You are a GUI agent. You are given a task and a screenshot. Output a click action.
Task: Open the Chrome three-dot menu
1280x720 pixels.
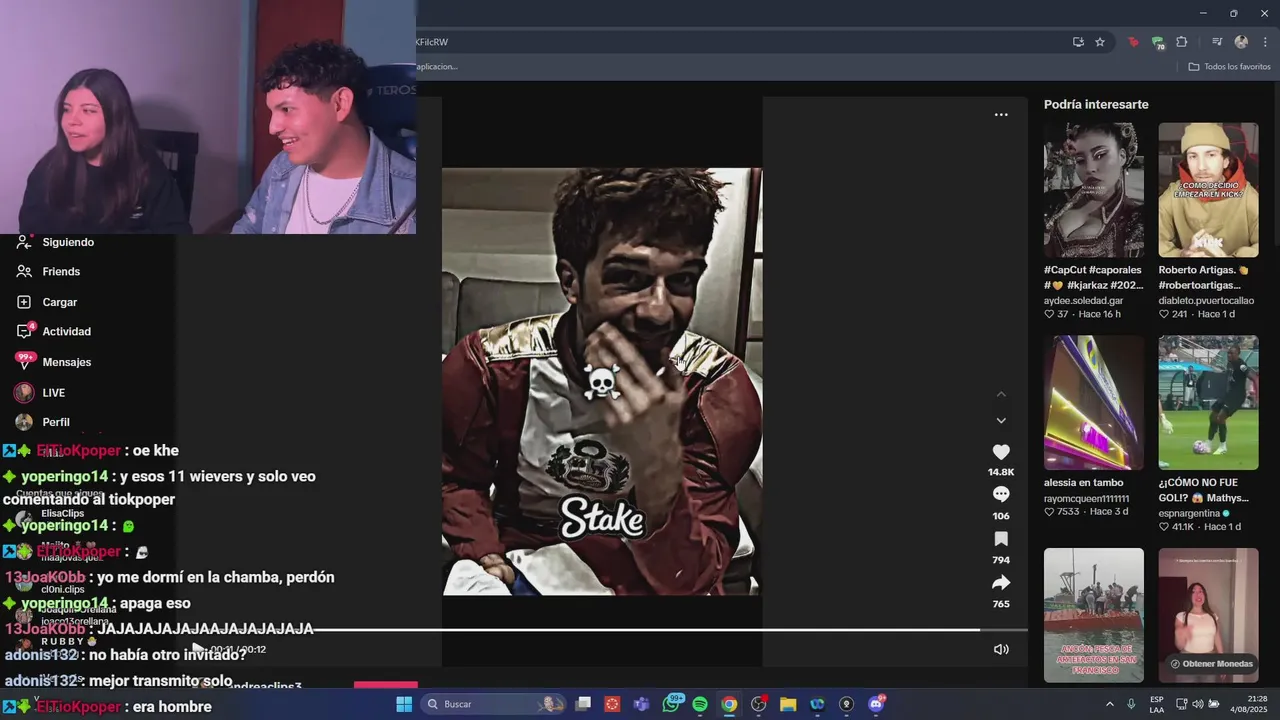point(1265,42)
